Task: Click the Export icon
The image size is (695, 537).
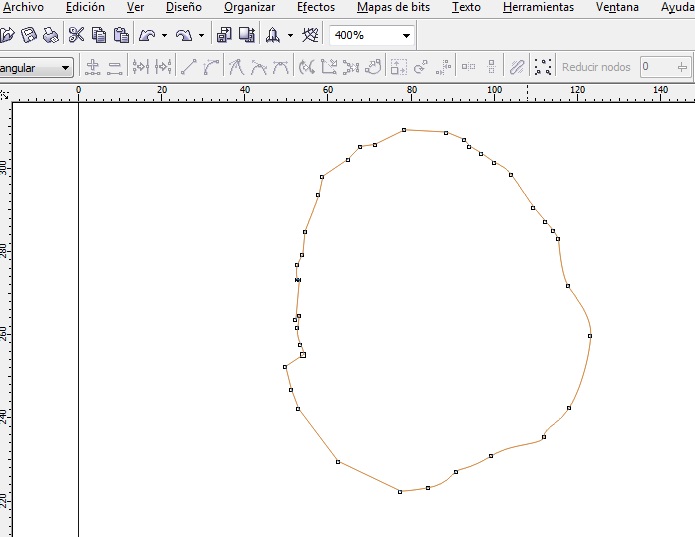Action: [x=246, y=35]
